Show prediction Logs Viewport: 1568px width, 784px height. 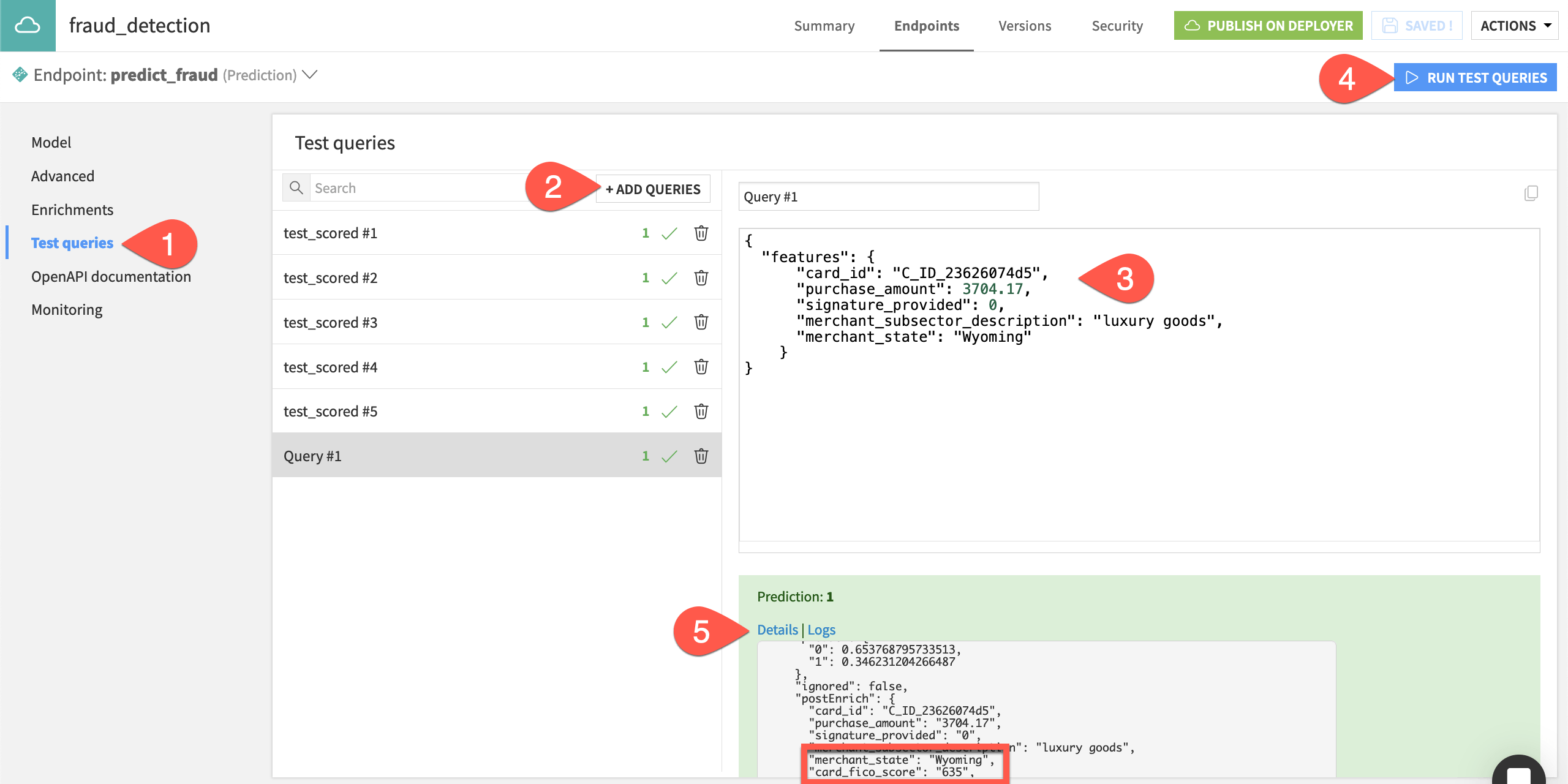821,630
